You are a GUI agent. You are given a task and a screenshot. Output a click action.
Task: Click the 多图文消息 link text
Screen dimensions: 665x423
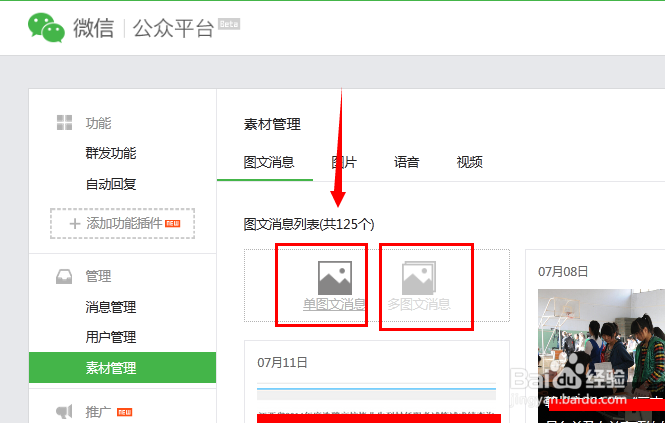pyautogui.click(x=419, y=304)
